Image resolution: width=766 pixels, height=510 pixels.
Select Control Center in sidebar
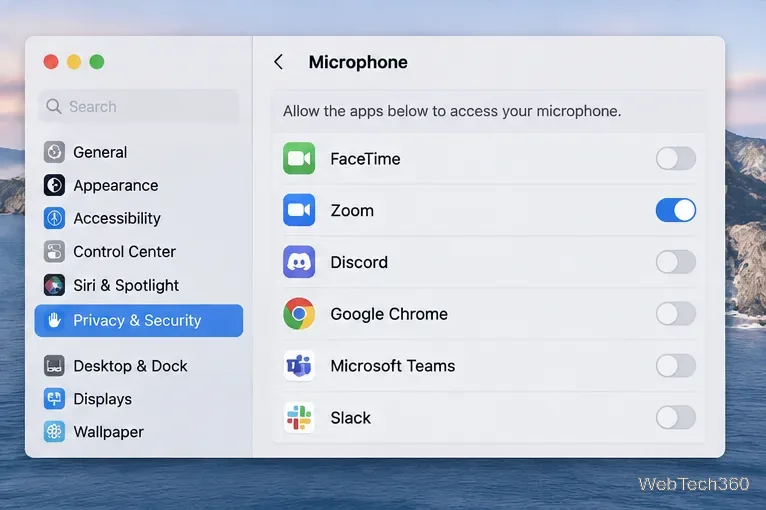click(139, 252)
